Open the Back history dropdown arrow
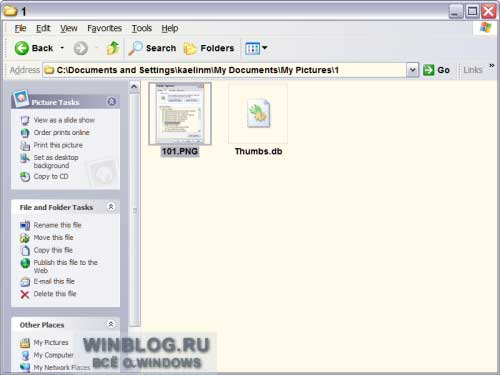The width and height of the screenshot is (500, 375). click(x=62, y=48)
